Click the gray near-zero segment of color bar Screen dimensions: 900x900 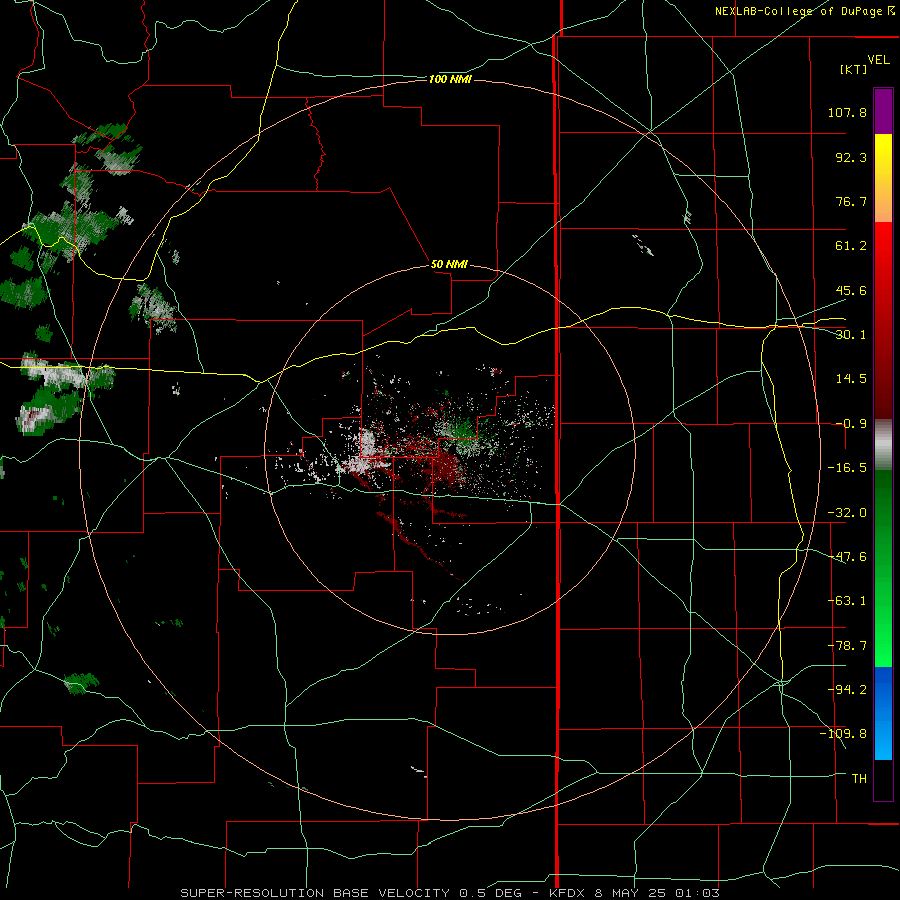[883, 445]
